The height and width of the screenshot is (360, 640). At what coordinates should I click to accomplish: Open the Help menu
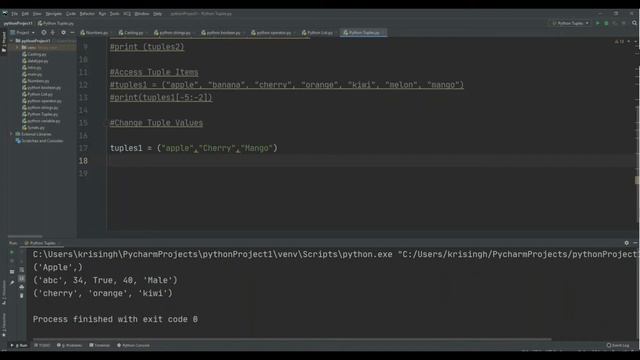158,14
